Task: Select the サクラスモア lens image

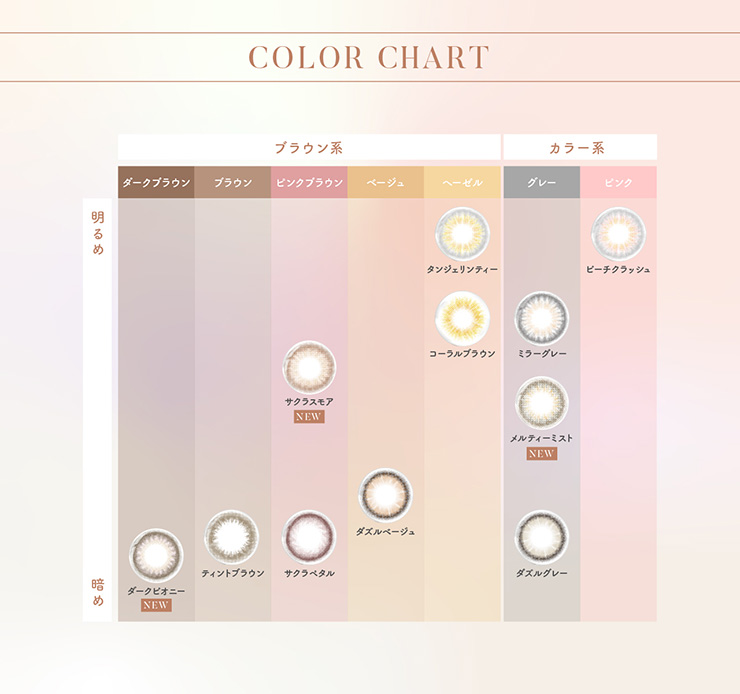Action: [309, 368]
